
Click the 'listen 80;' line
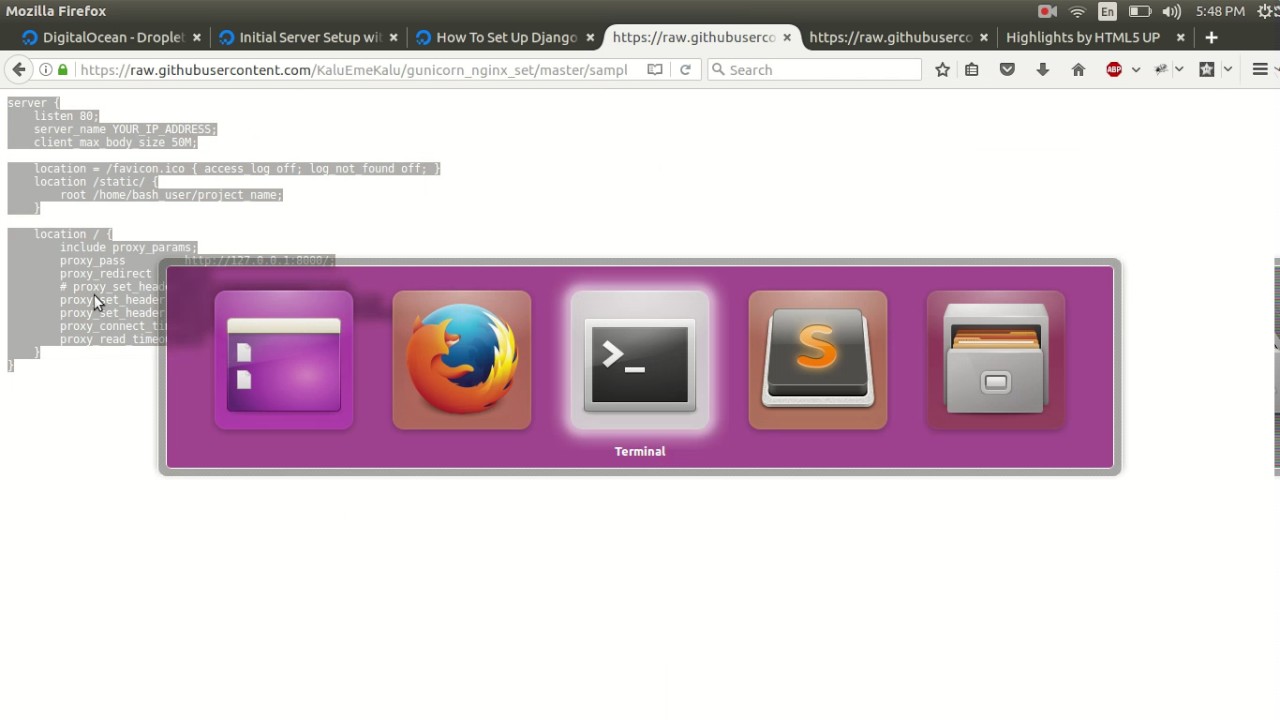click(x=66, y=116)
